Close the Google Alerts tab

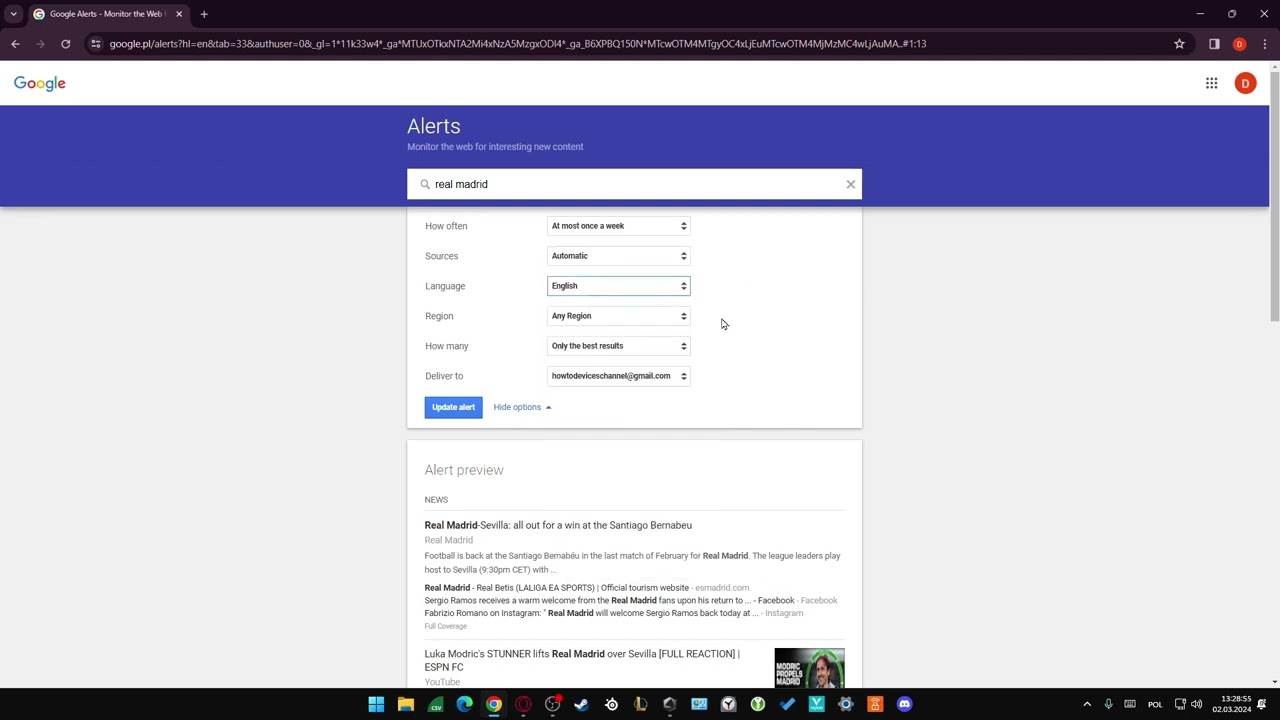(x=179, y=14)
